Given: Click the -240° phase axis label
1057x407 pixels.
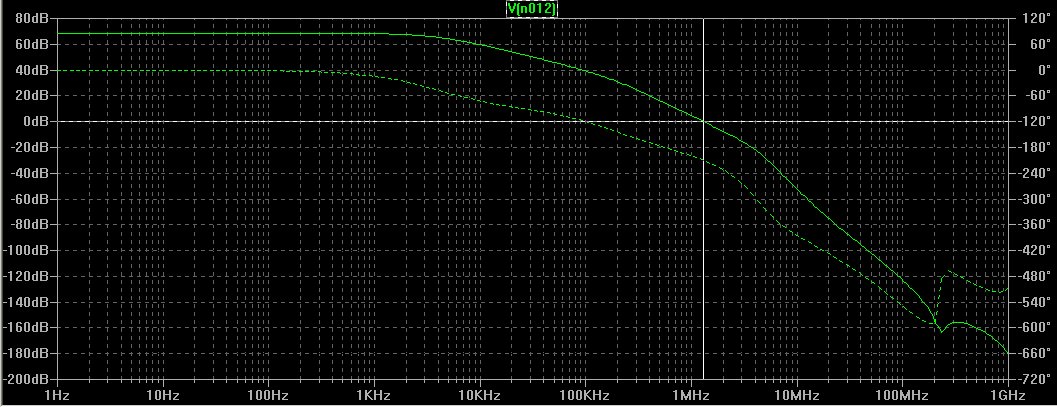Looking at the screenshot, I should click(1033, 173).
